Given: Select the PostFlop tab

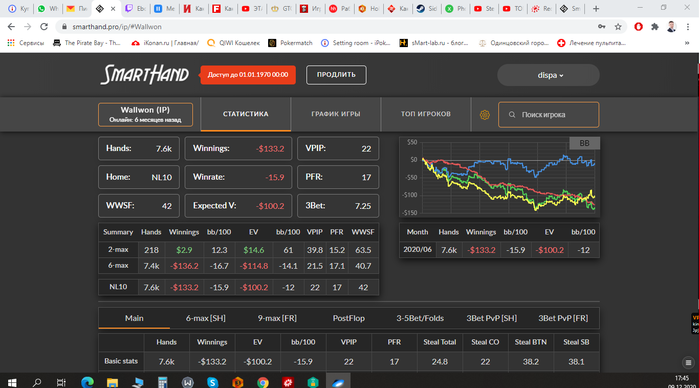Looking at the screenshot, I should click(x=349, y=318).
